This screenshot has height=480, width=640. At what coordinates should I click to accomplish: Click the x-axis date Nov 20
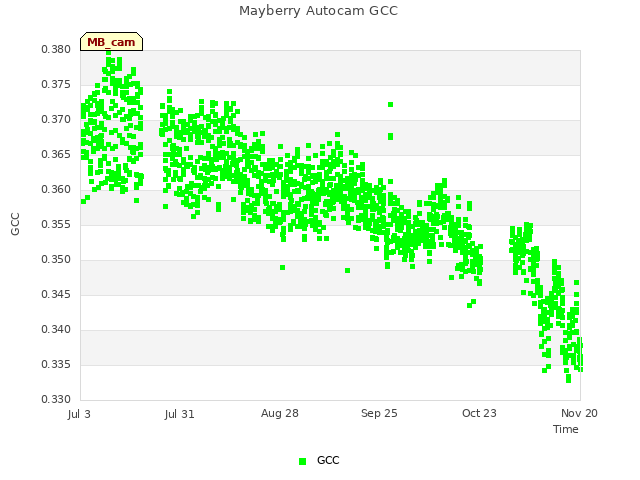click(579, 413)
